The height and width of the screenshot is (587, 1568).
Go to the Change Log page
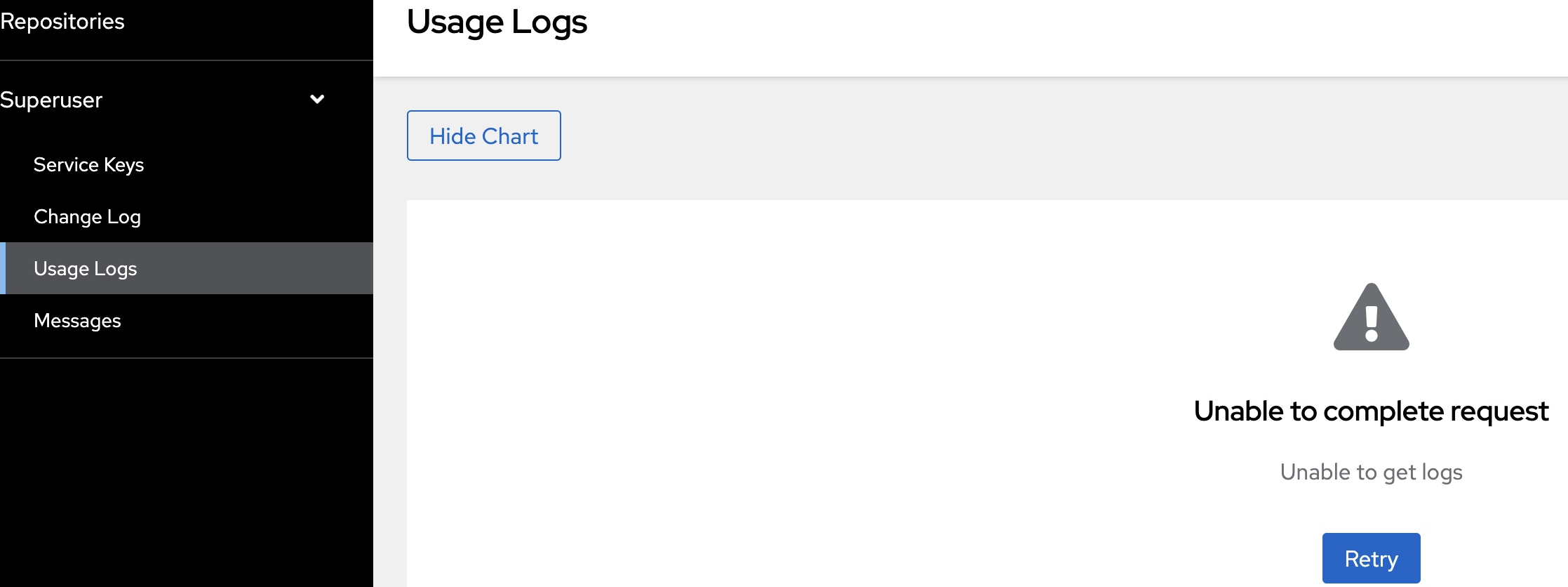[87, 216]
